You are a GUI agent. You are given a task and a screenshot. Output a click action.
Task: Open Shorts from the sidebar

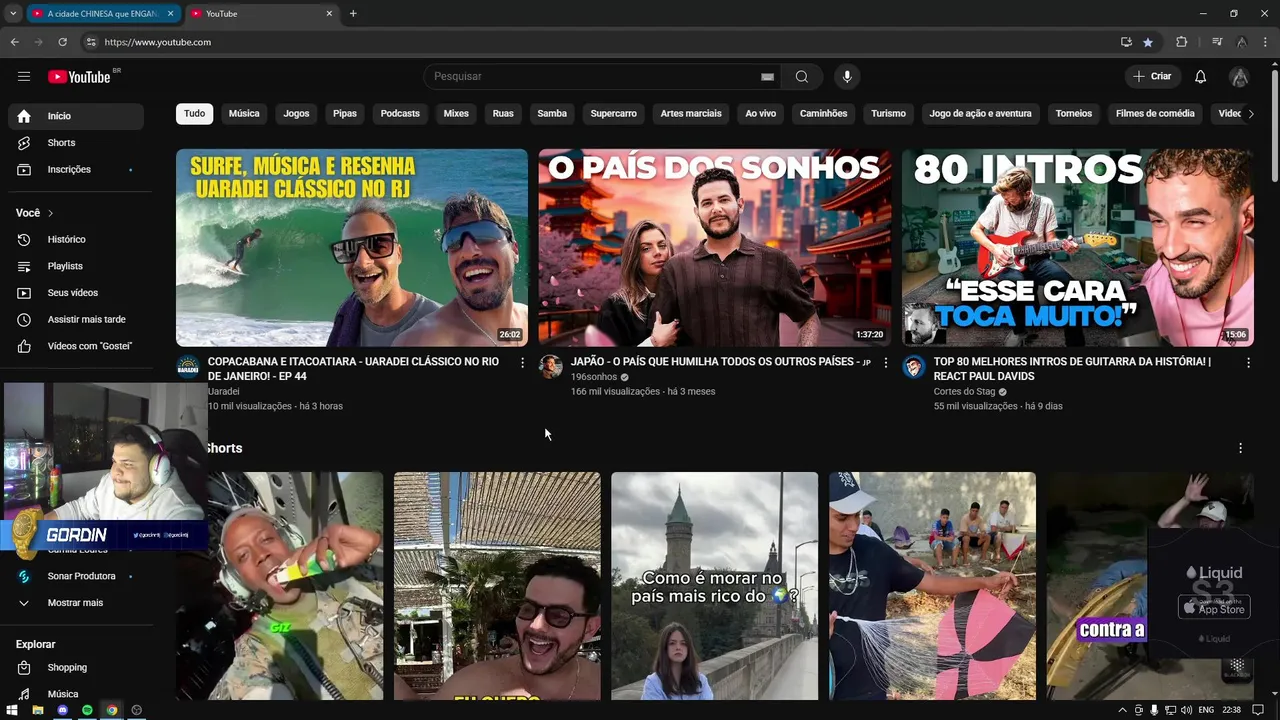pyautogui.click(x=76, y=143)
